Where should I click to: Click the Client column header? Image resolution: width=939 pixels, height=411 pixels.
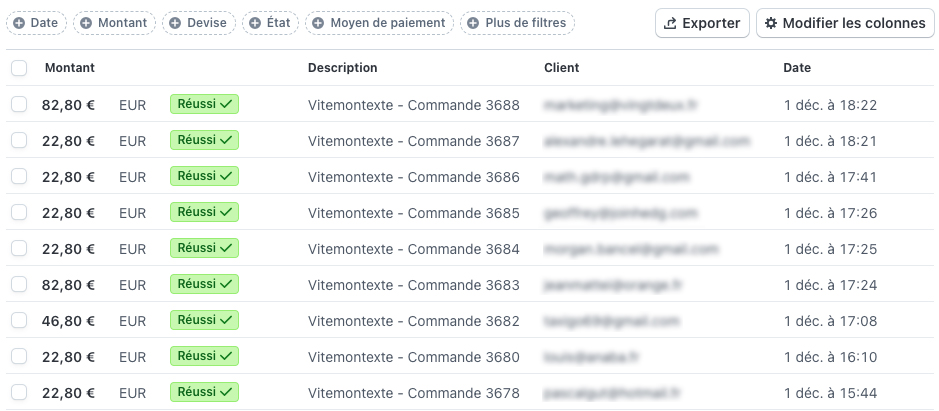click(x=562, y=68)
